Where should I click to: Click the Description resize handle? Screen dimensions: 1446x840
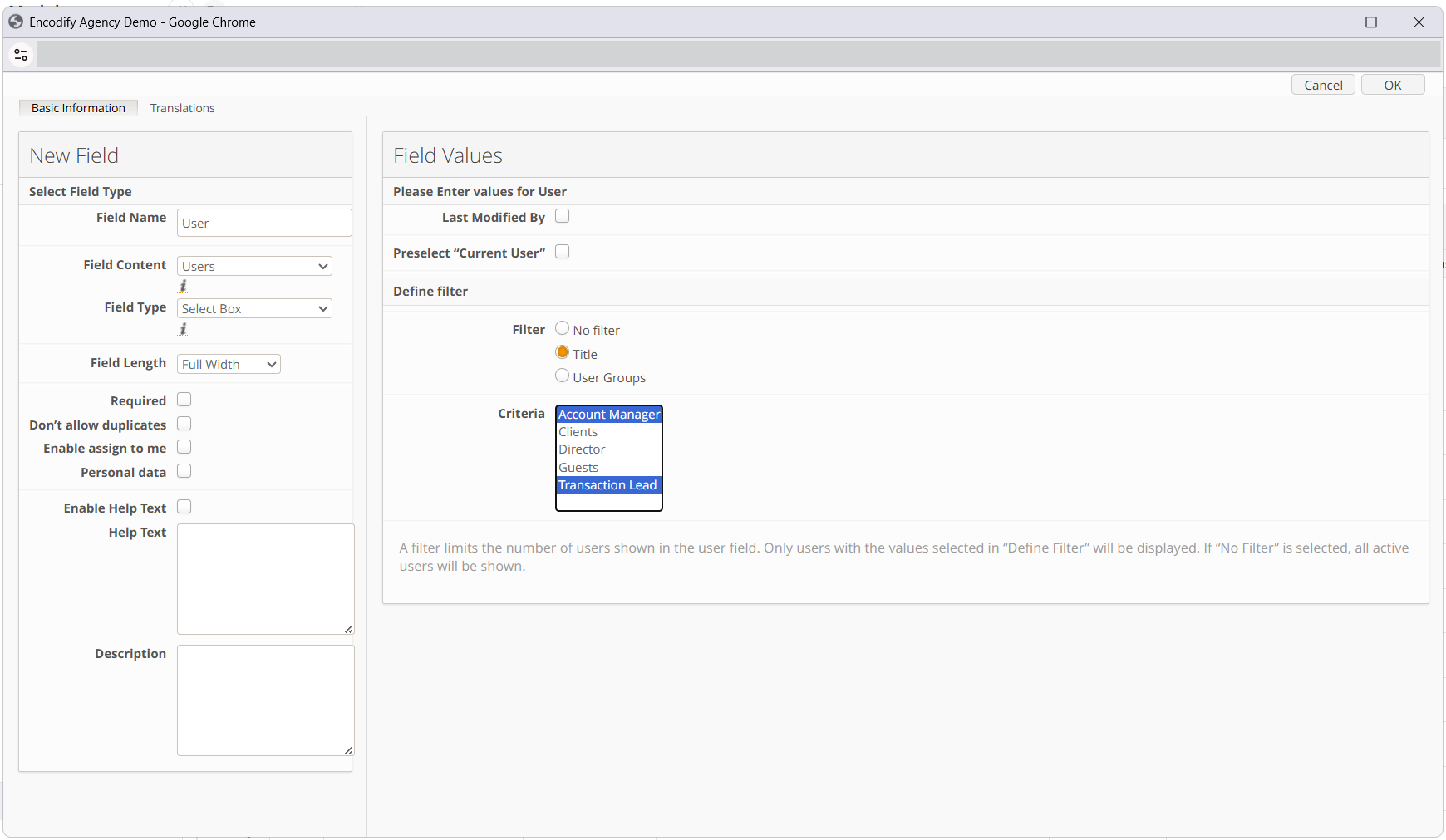(349, 750)
